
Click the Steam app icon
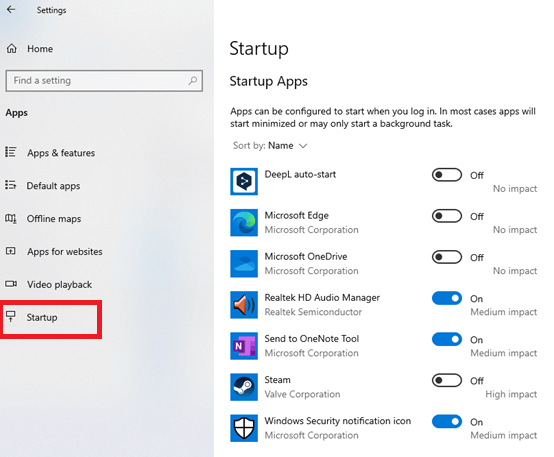(x=244, y=387)
